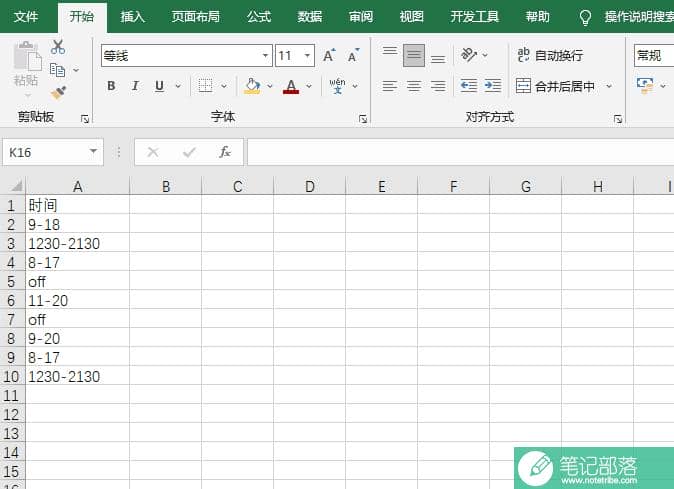674x489 pixels.
Task: Apply red font color
Action: (291, 86)
